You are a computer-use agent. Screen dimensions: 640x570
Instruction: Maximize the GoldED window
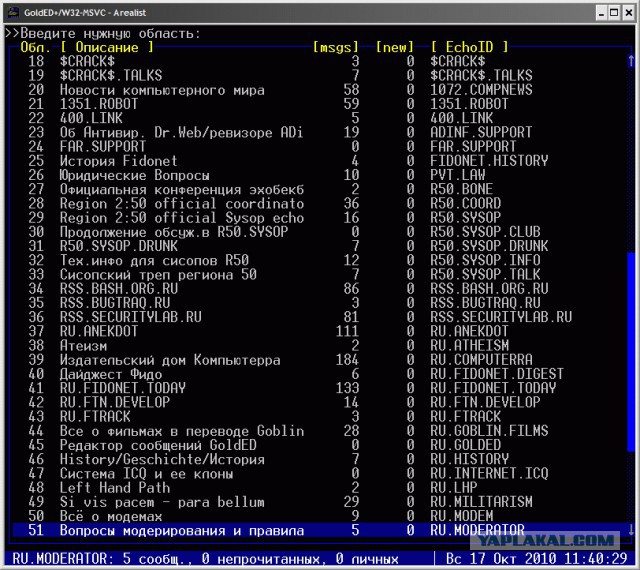[x=614, y=13]
